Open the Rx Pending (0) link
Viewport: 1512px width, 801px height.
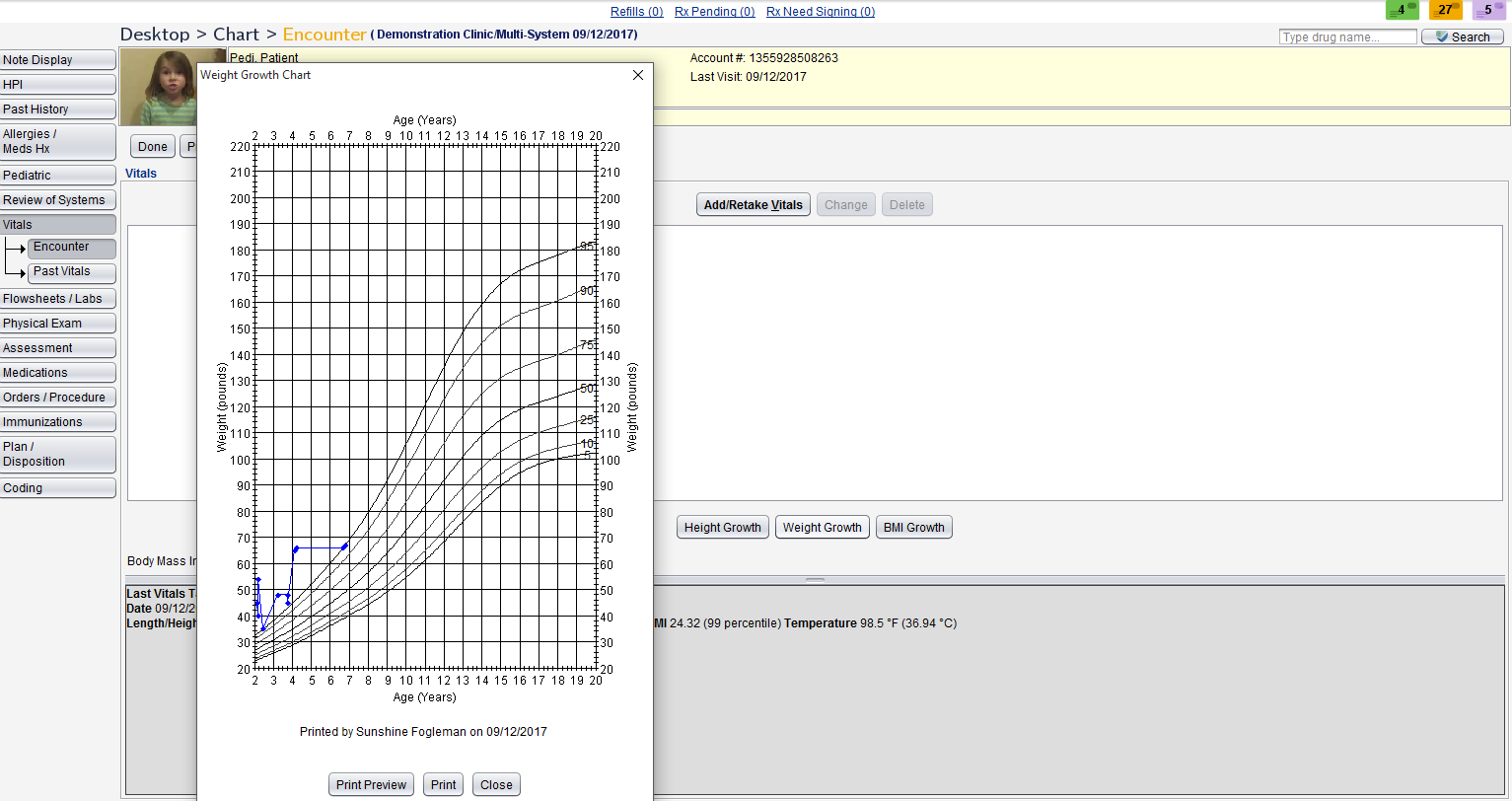pos(715,12)
